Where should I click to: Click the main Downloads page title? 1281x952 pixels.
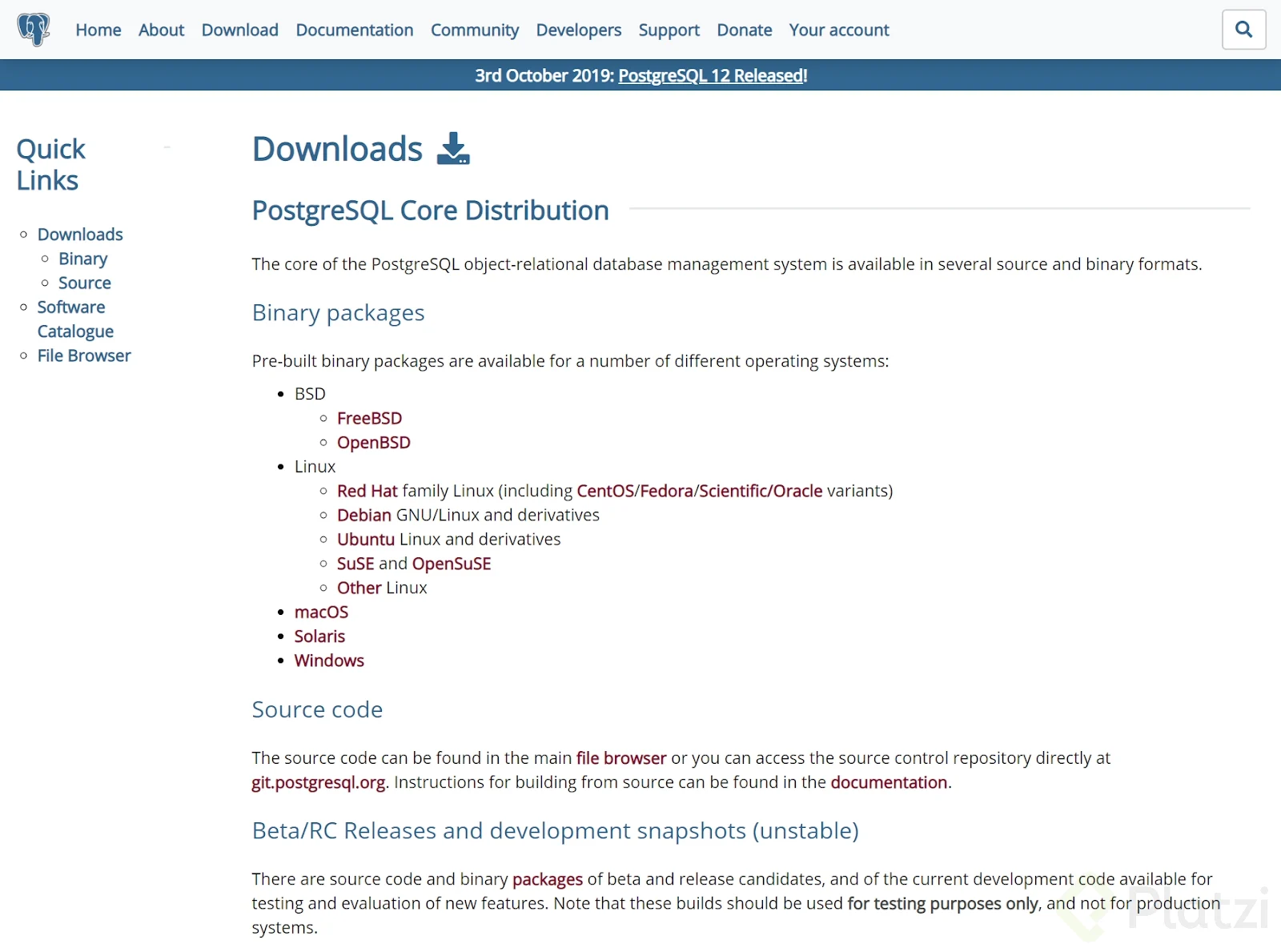[337, 149]
